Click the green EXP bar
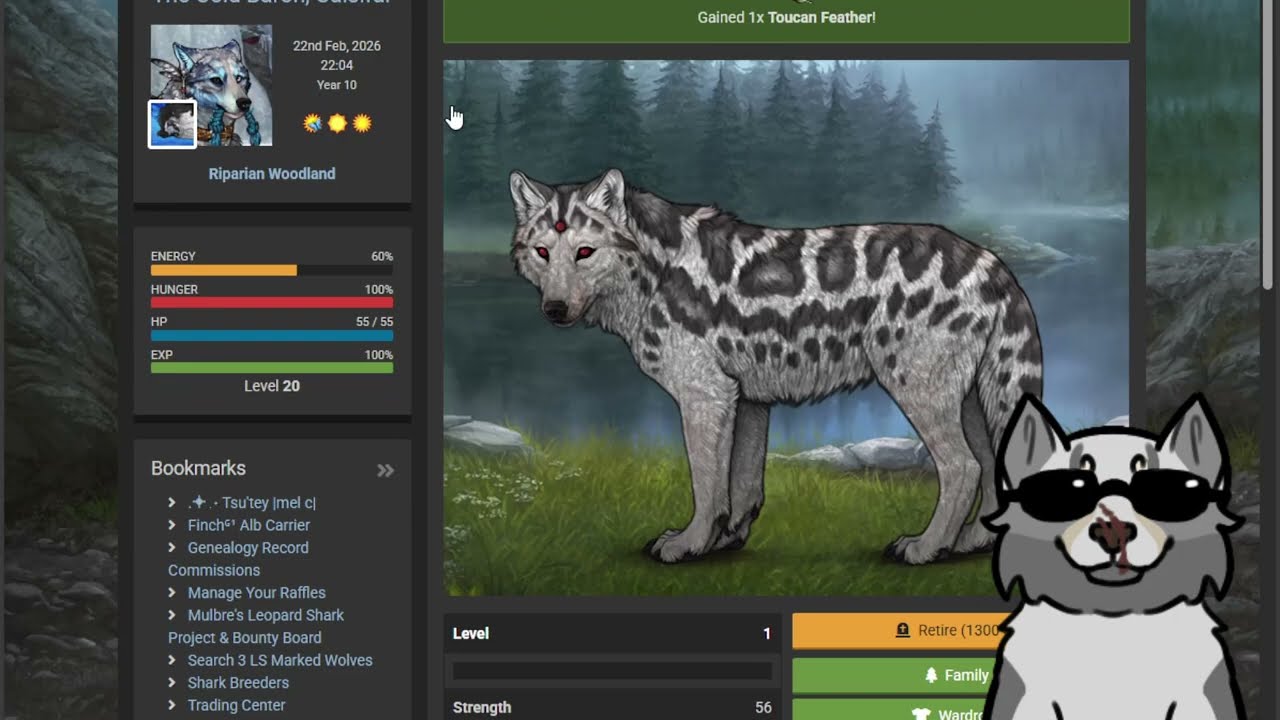This screenshot has height=720, width=1280. 272,368
